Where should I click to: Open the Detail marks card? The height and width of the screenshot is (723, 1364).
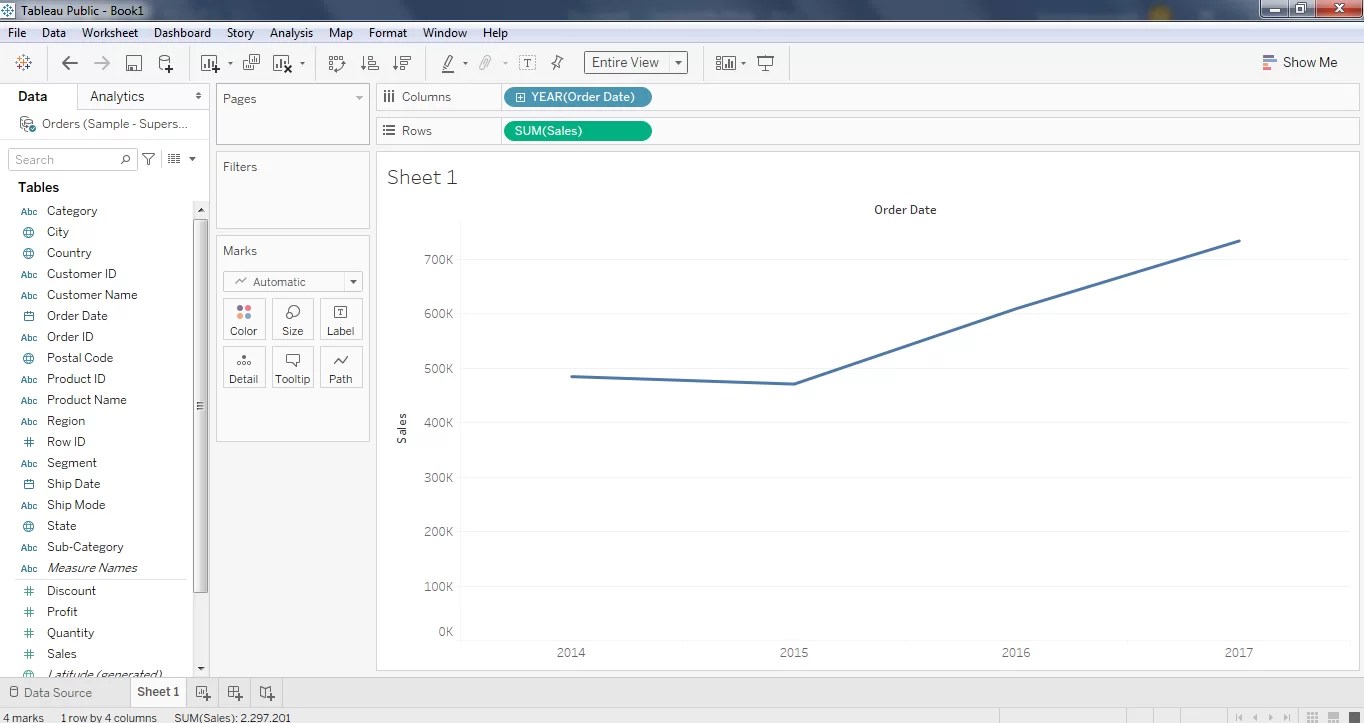[x=244, y=368]
